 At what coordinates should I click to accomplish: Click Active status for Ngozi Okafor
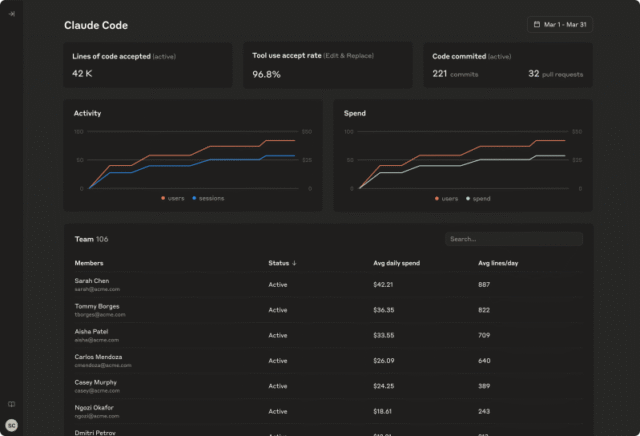278,411
